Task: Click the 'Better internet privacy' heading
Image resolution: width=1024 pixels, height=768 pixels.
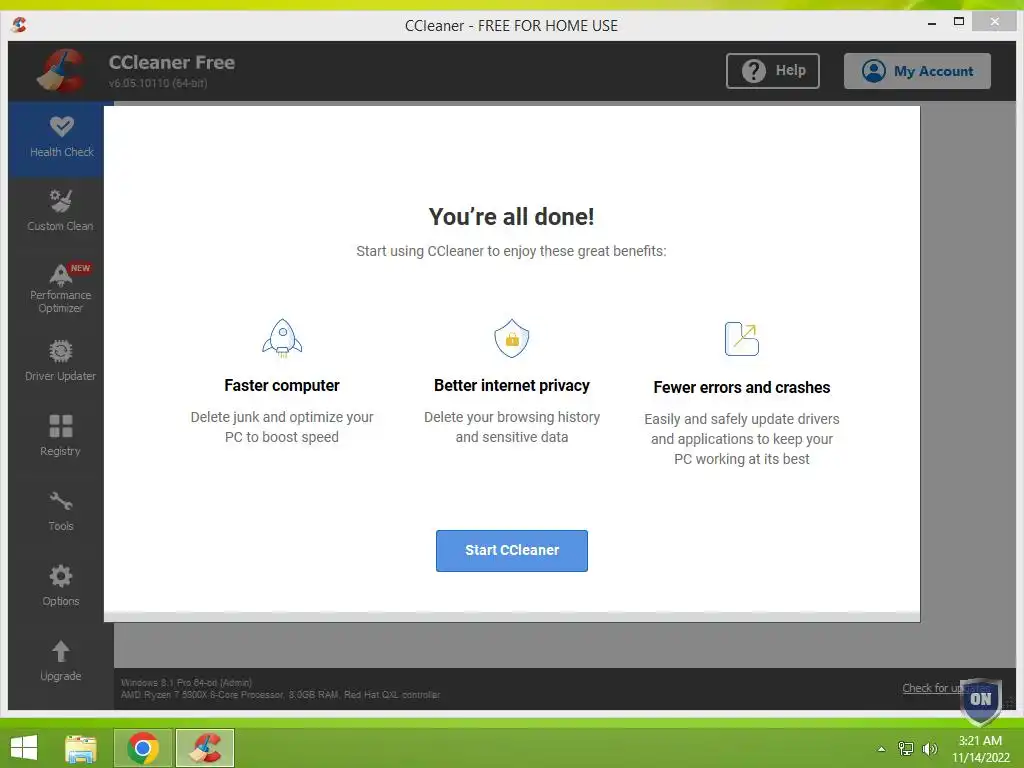Action: 512,385
